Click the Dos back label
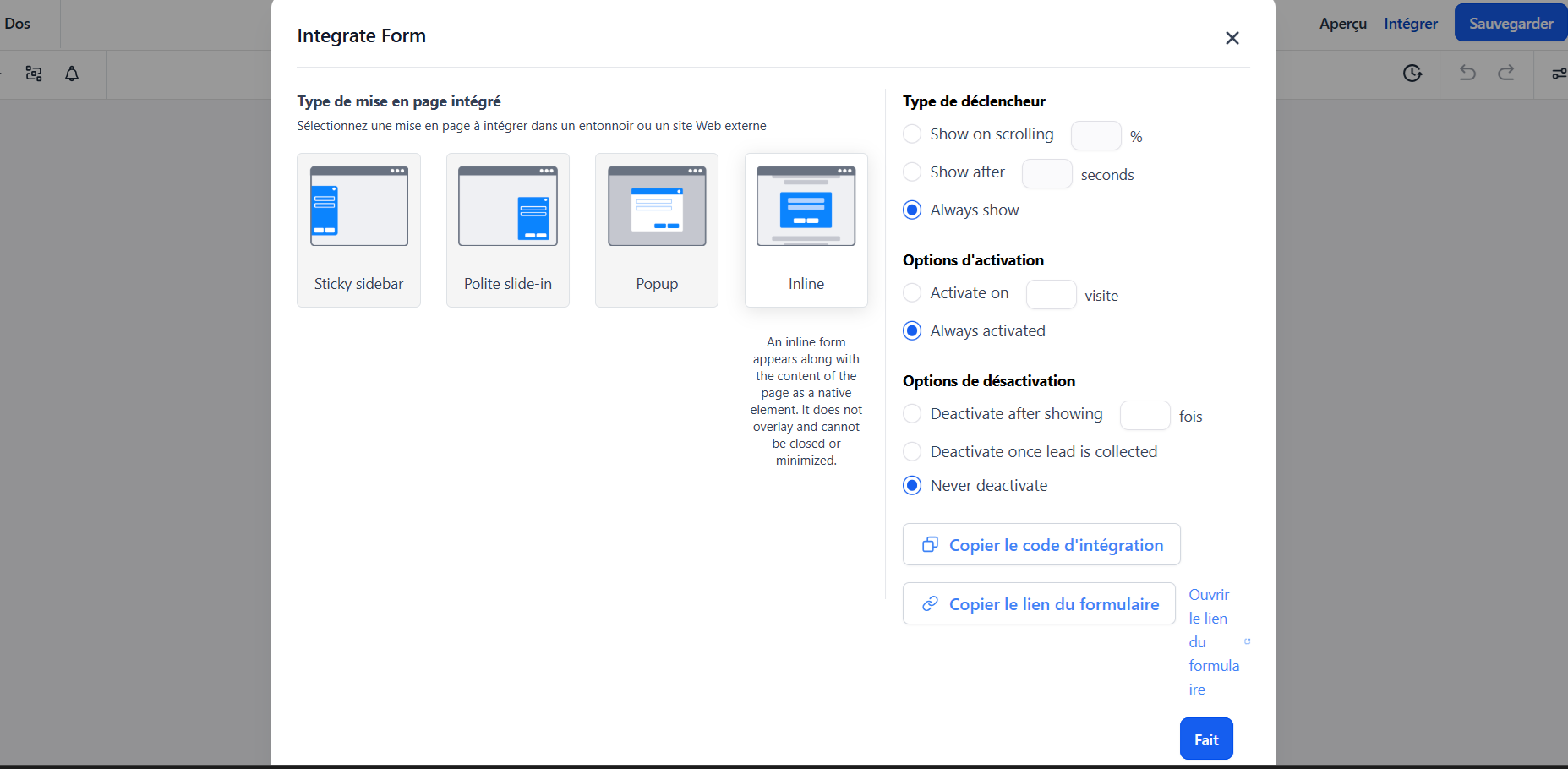Image resolution: width=1568 pixels, height=769 pixels. point(17,24)
